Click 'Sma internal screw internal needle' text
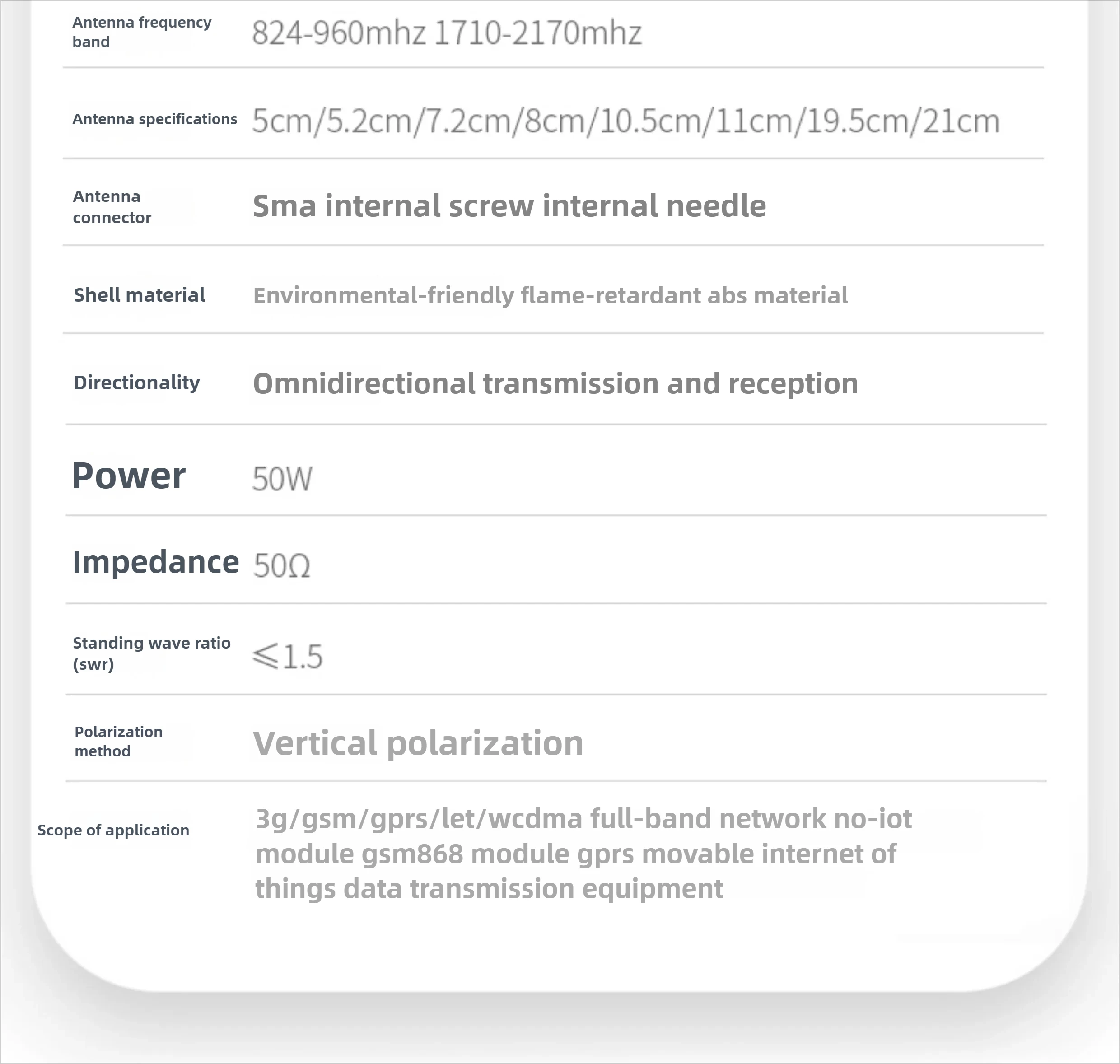Image resolution: width=1120 pixels, height=1064 pixels. point(509,205)
